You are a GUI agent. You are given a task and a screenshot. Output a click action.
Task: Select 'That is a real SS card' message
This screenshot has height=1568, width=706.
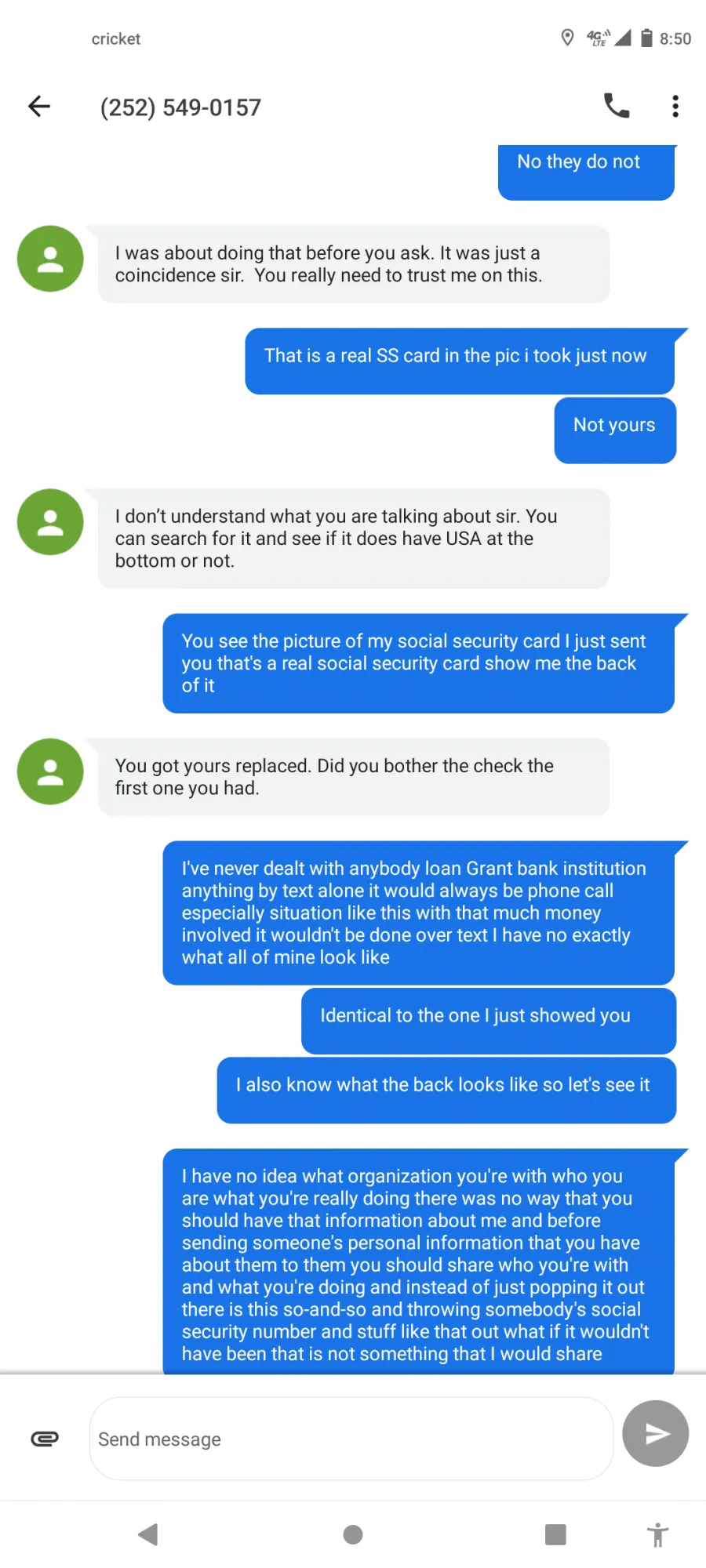point(460,361)
